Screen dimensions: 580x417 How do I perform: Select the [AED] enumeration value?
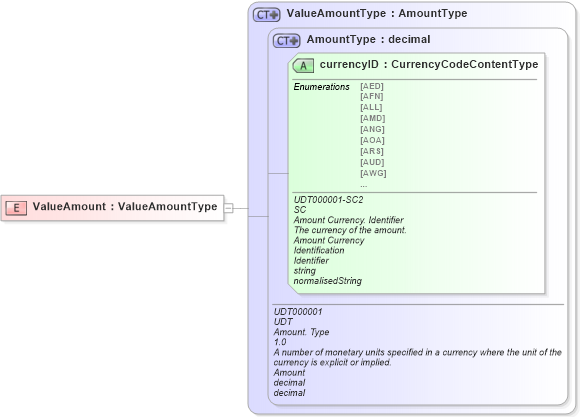pyautogui.click(x=372, y=86)
